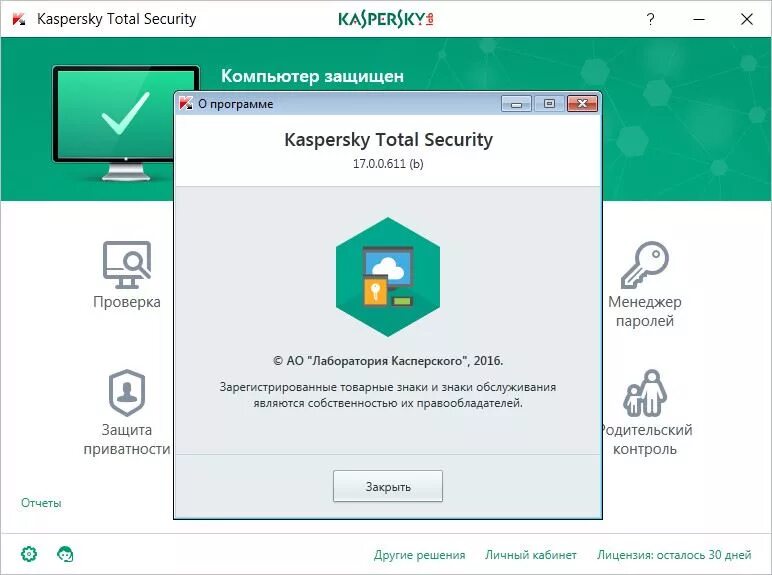Maximize the О программе dialog
This screenshot has width=772, height=575.
pos(549,103)
